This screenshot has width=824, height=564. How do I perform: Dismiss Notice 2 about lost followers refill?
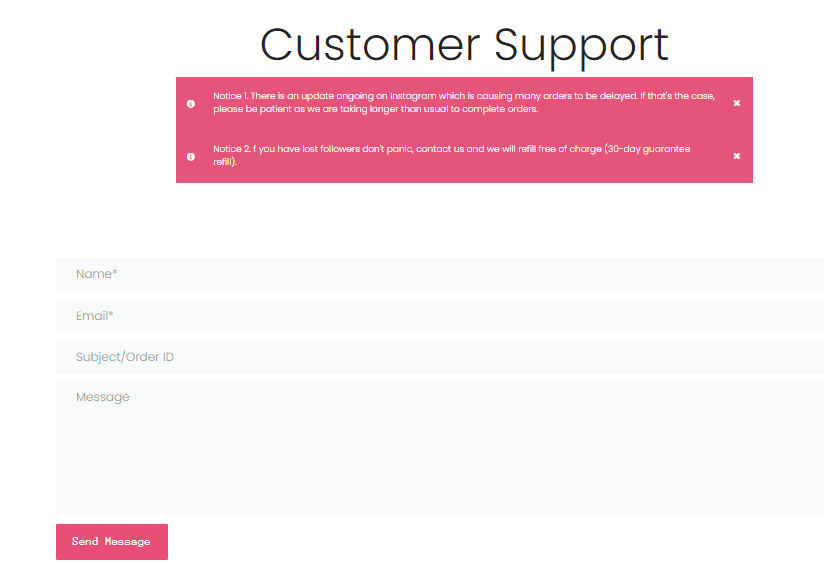[736, 156]
